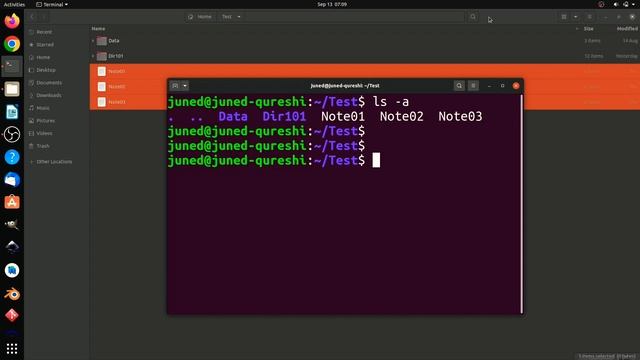Open a new tab in the terminal
The height and width of the screenshot is (360, 640).
tap(175, 86)
